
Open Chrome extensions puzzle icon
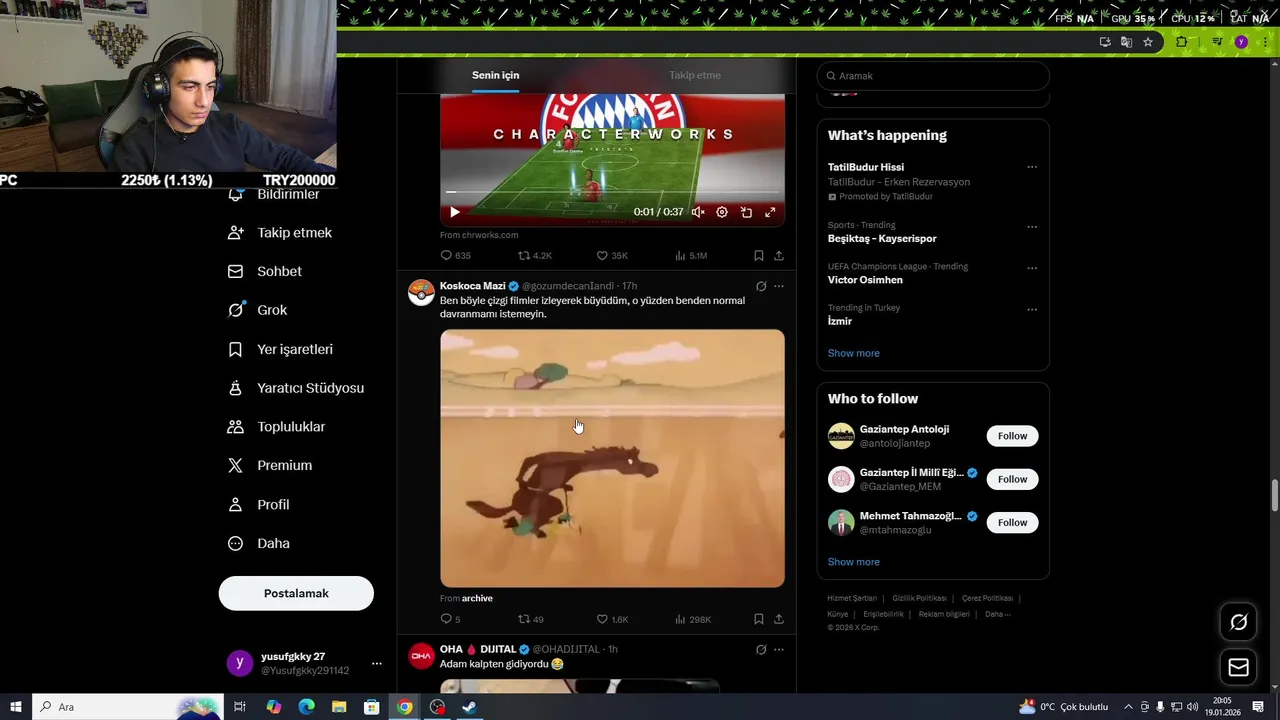[x=1181, y=42]
